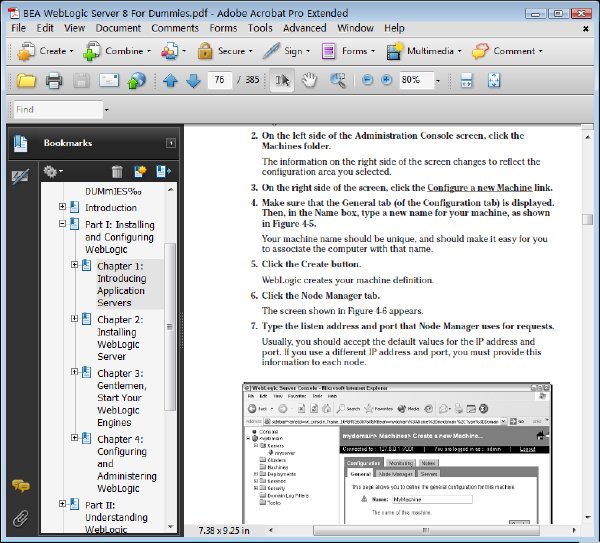The image size is (600, 543).
Task: Click the Email envelope icon
Action: (109, 80)
